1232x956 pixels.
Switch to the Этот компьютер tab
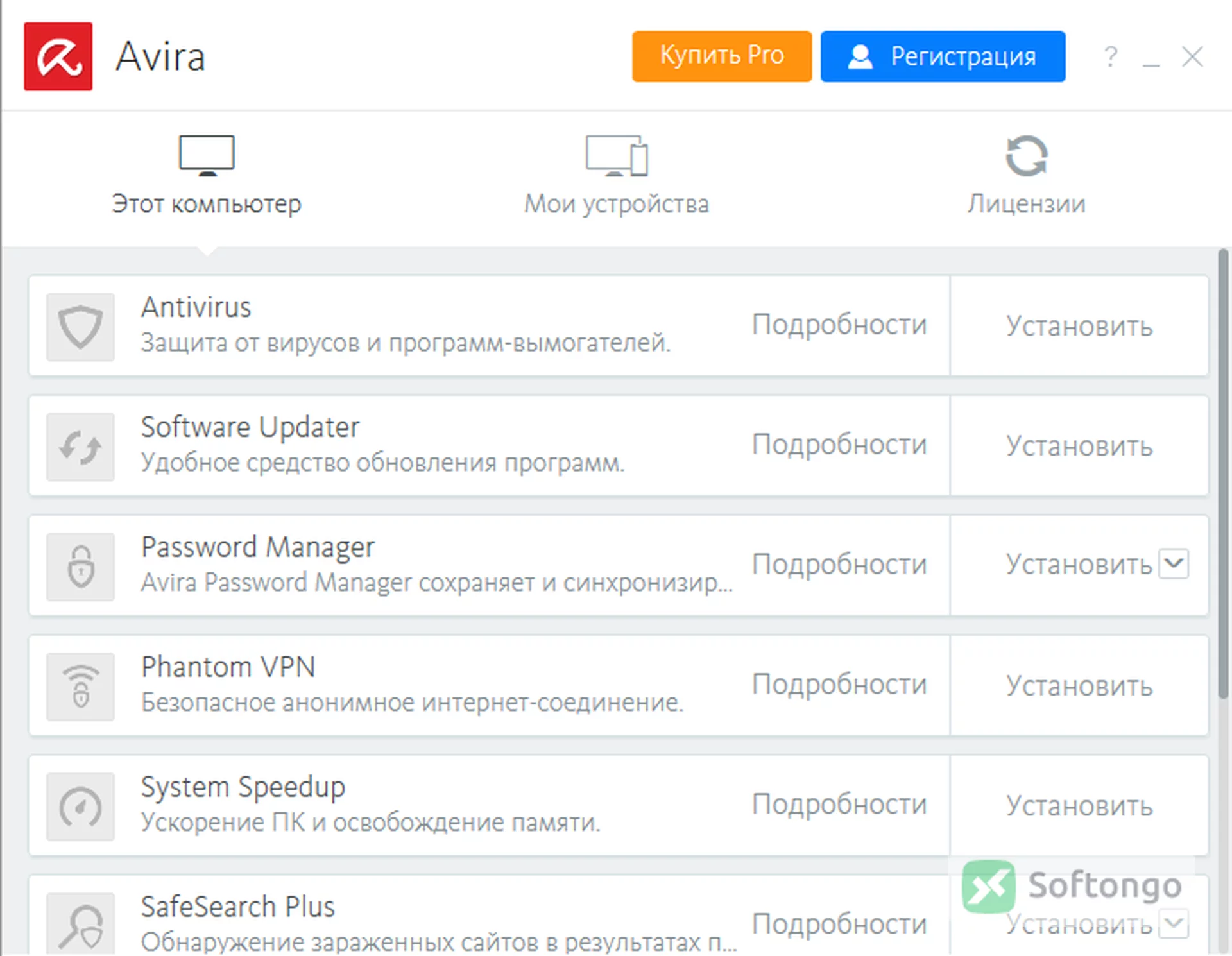point(207,176)
